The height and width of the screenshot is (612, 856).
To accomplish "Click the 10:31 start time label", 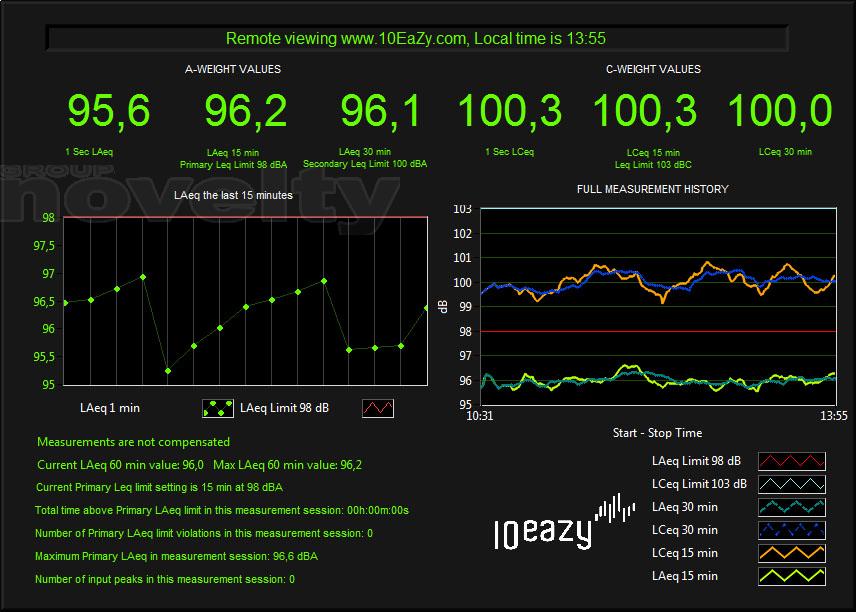I will tap(480, 415).
